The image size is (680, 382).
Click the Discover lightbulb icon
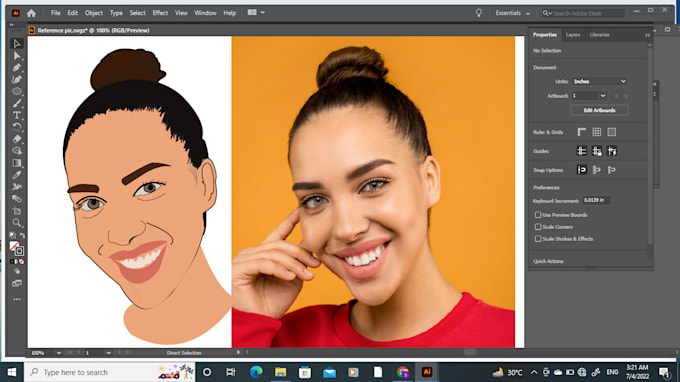click(479, 13)
